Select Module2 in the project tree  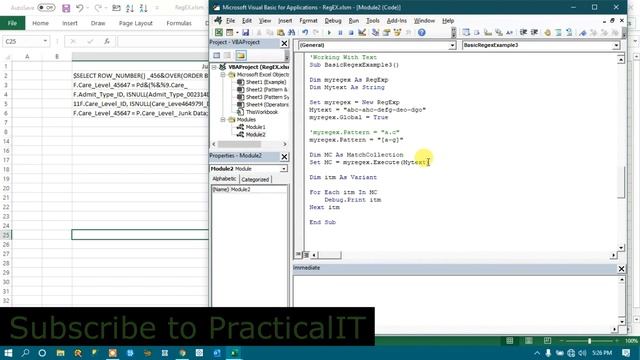[256, 135]
